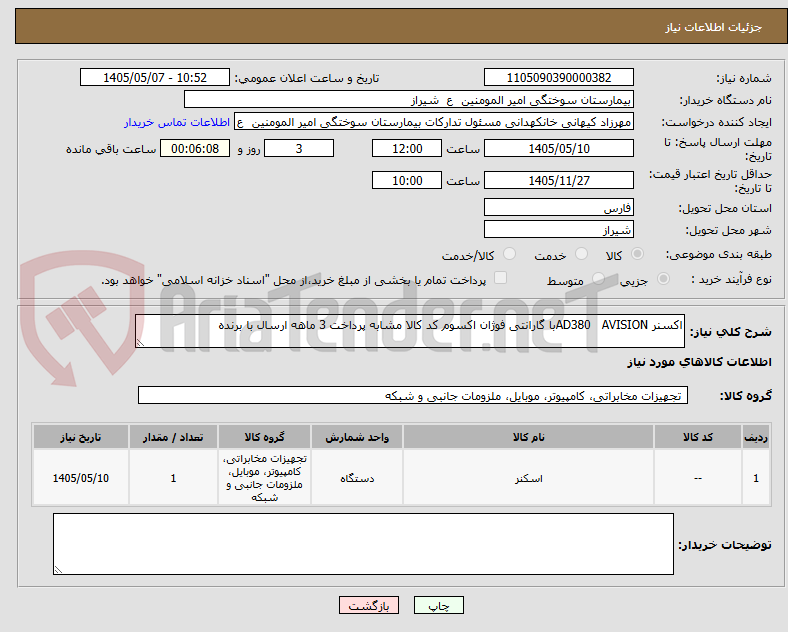Click the جزئیات اطلاعات نیاز page header
The height and width of the screenshot is (632, 788).
point(714,27)
